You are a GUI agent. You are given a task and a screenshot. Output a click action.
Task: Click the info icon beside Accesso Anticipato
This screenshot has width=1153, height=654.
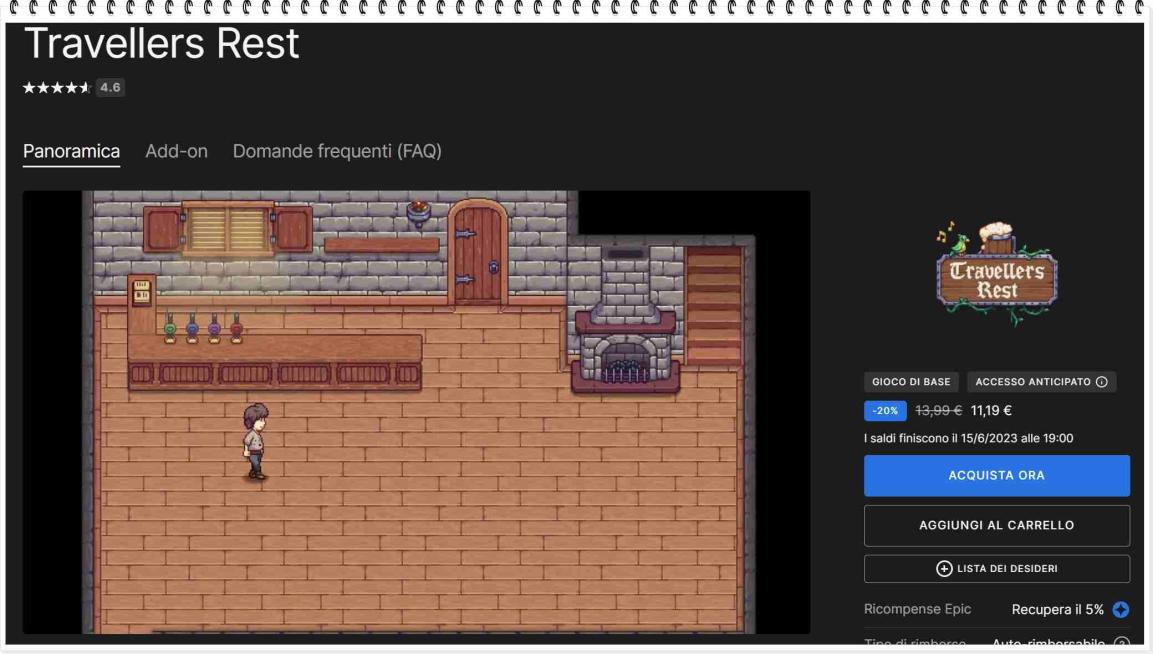coord(1101,382)
